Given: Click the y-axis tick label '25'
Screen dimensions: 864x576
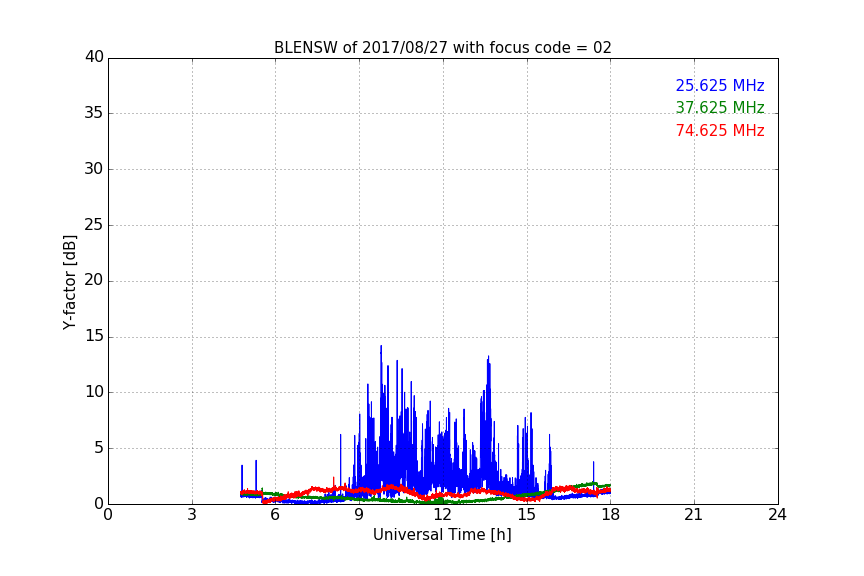Looking at the screenshot, I should pyautogui.click(x=94, y=225).
